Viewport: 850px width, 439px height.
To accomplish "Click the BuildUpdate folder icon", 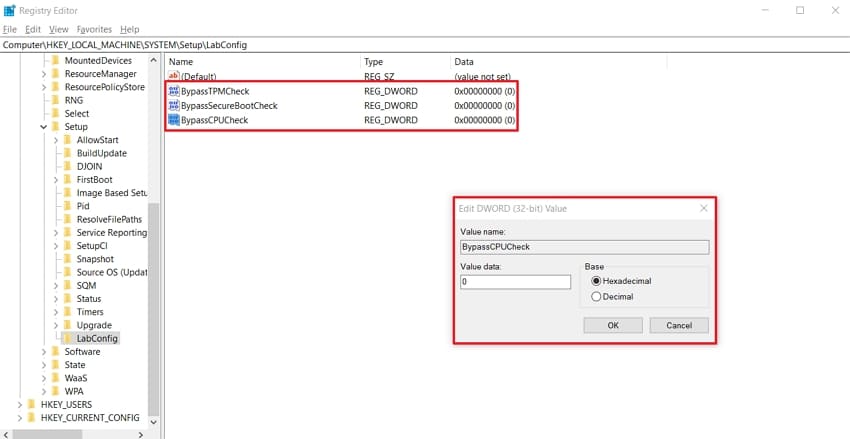I will pos(67,153).
